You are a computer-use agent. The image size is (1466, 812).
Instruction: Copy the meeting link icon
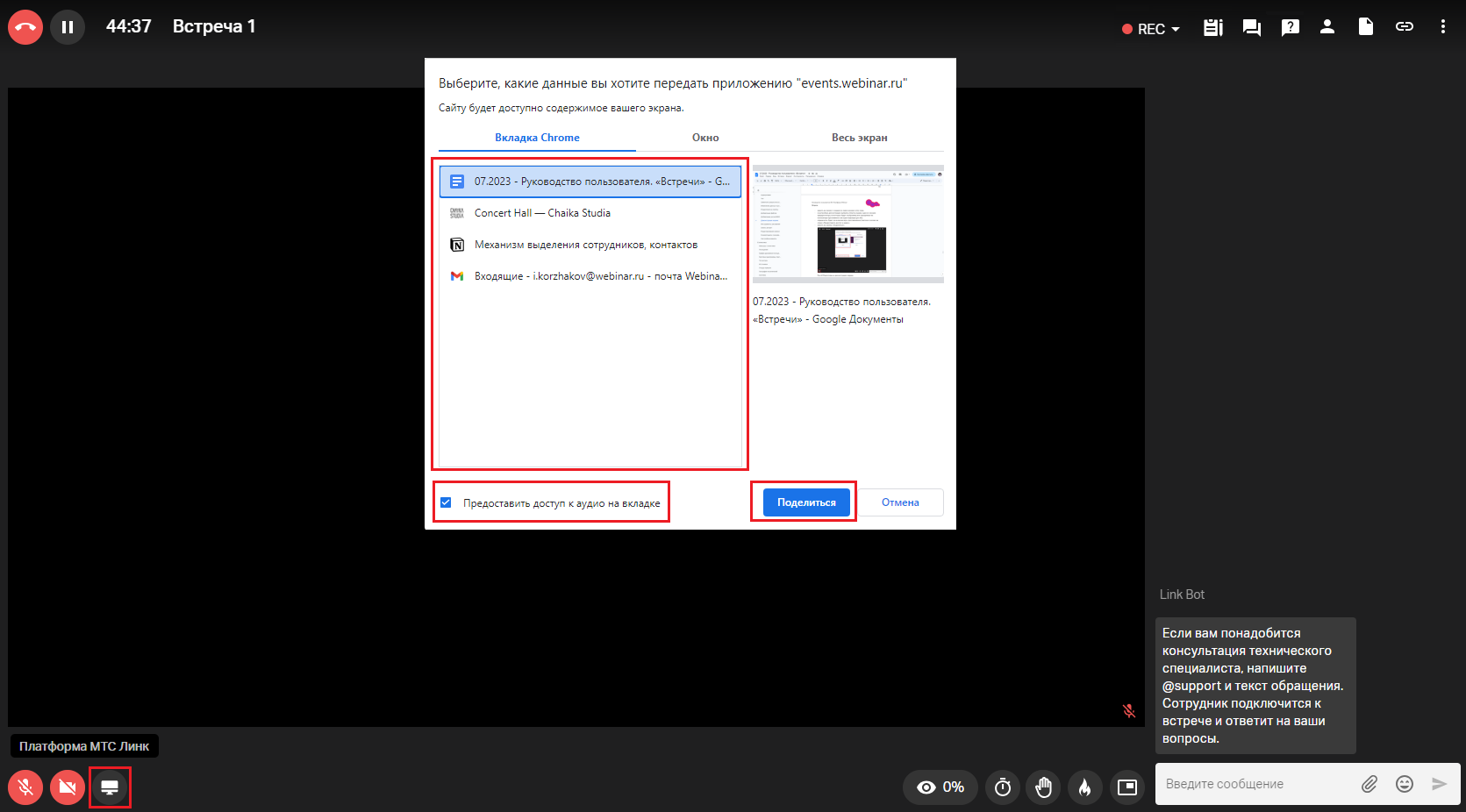coord(1405,27)
